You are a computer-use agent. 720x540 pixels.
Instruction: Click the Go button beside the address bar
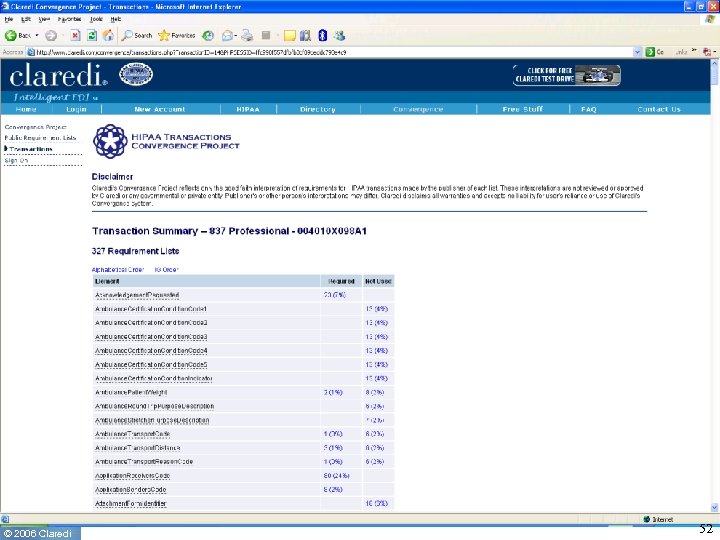pos(655,52)
